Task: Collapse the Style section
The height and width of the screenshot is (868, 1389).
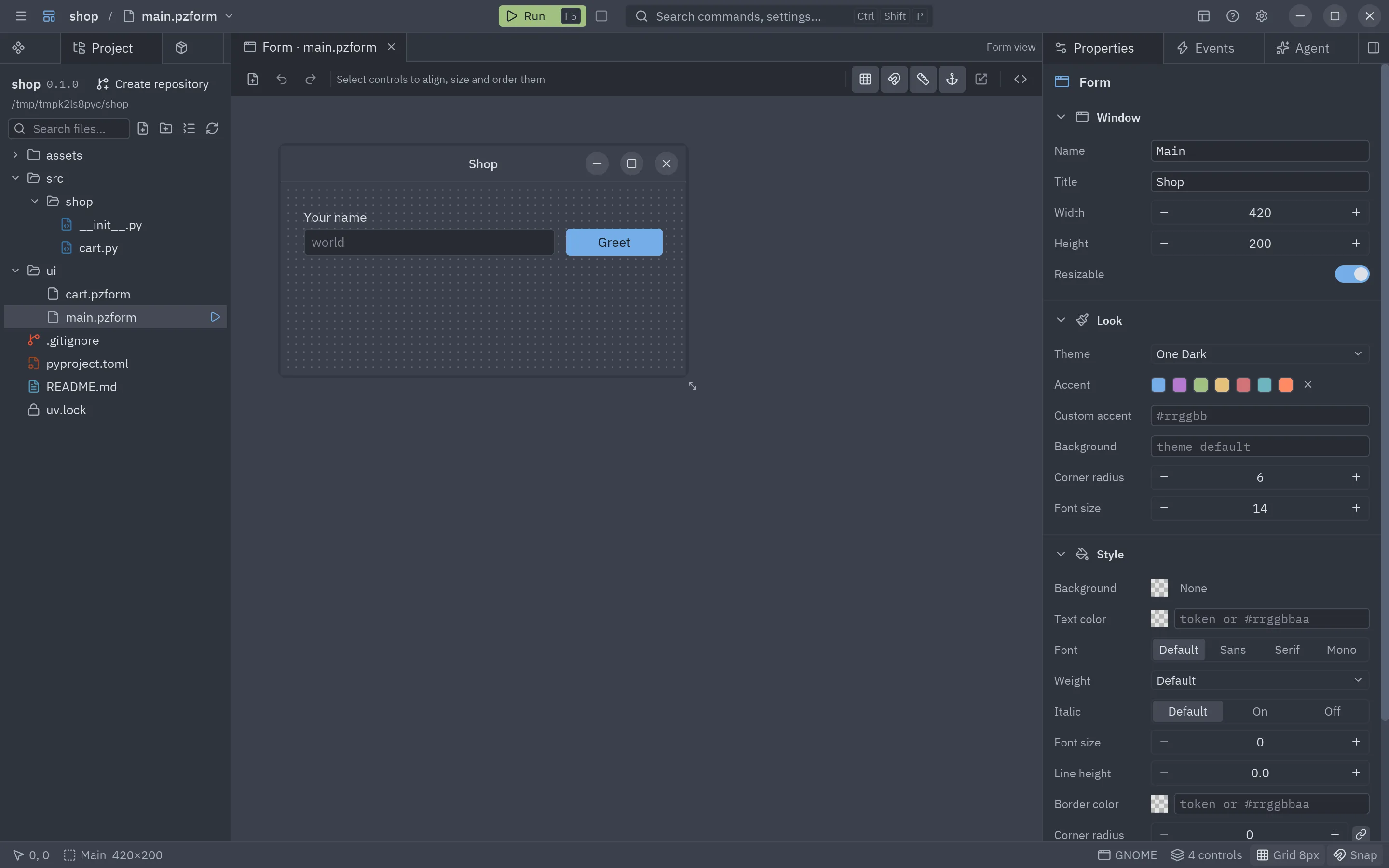Action: pyautogui.click(x=1061, y=554)
